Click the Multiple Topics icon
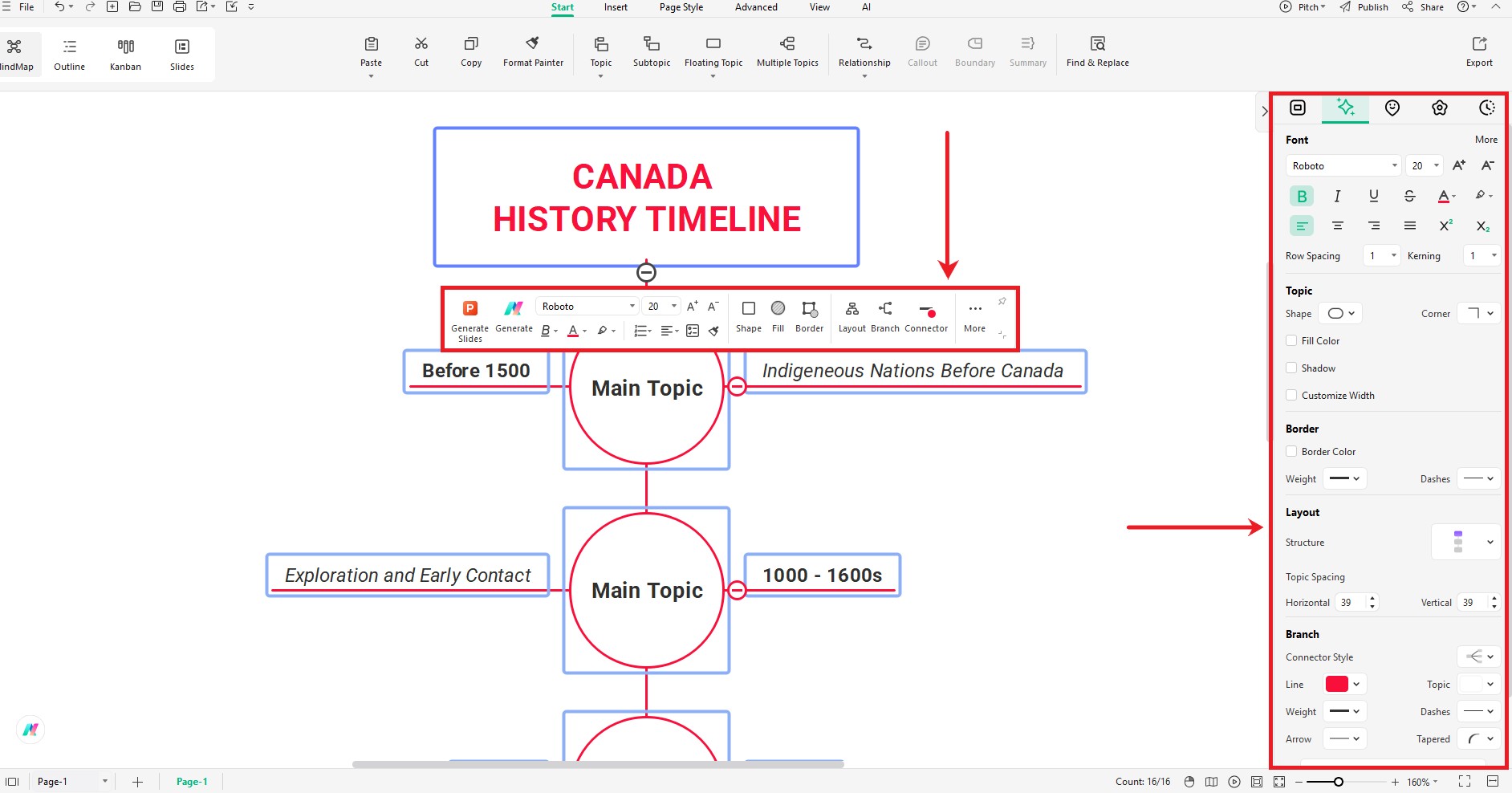The width and height of the screenshot is (1512, 793). click(787, 44)
